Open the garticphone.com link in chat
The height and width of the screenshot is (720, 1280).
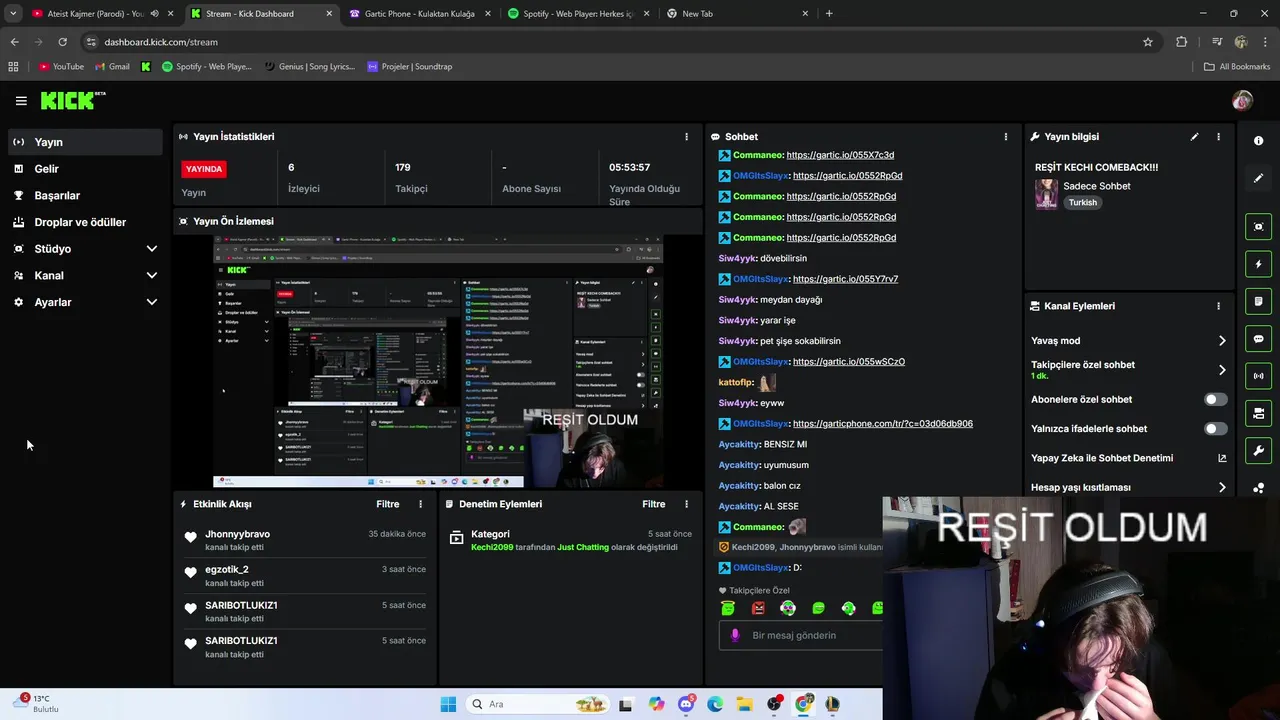882,424
